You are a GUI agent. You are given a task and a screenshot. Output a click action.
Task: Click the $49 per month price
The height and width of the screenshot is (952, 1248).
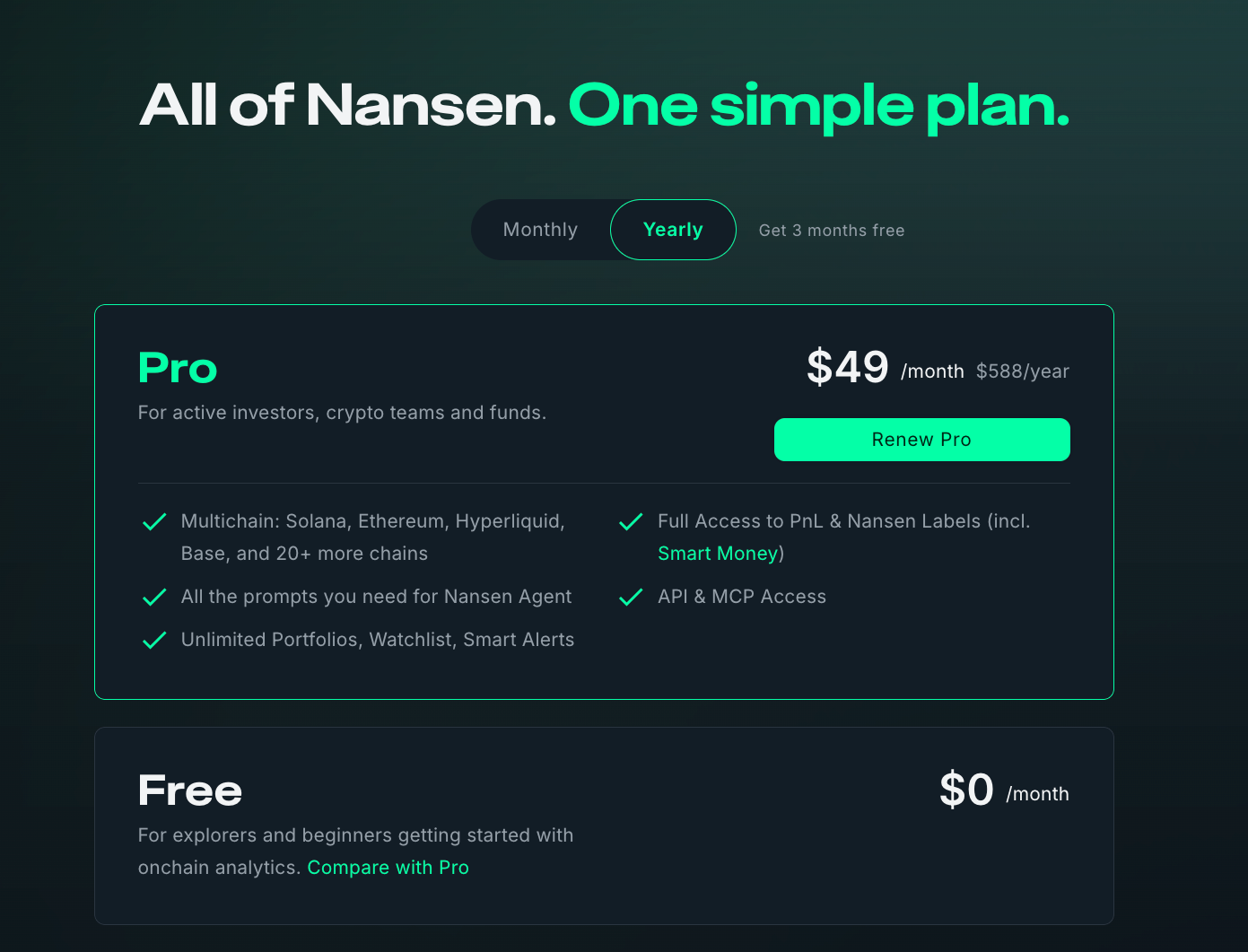point(847,367)
